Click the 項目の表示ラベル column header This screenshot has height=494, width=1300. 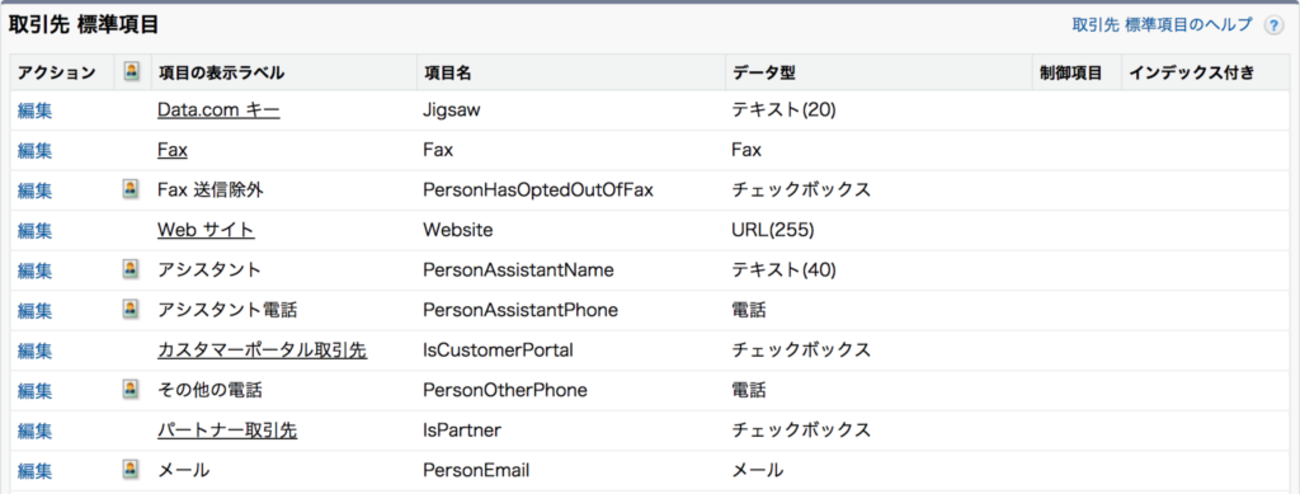pos(221,72)
